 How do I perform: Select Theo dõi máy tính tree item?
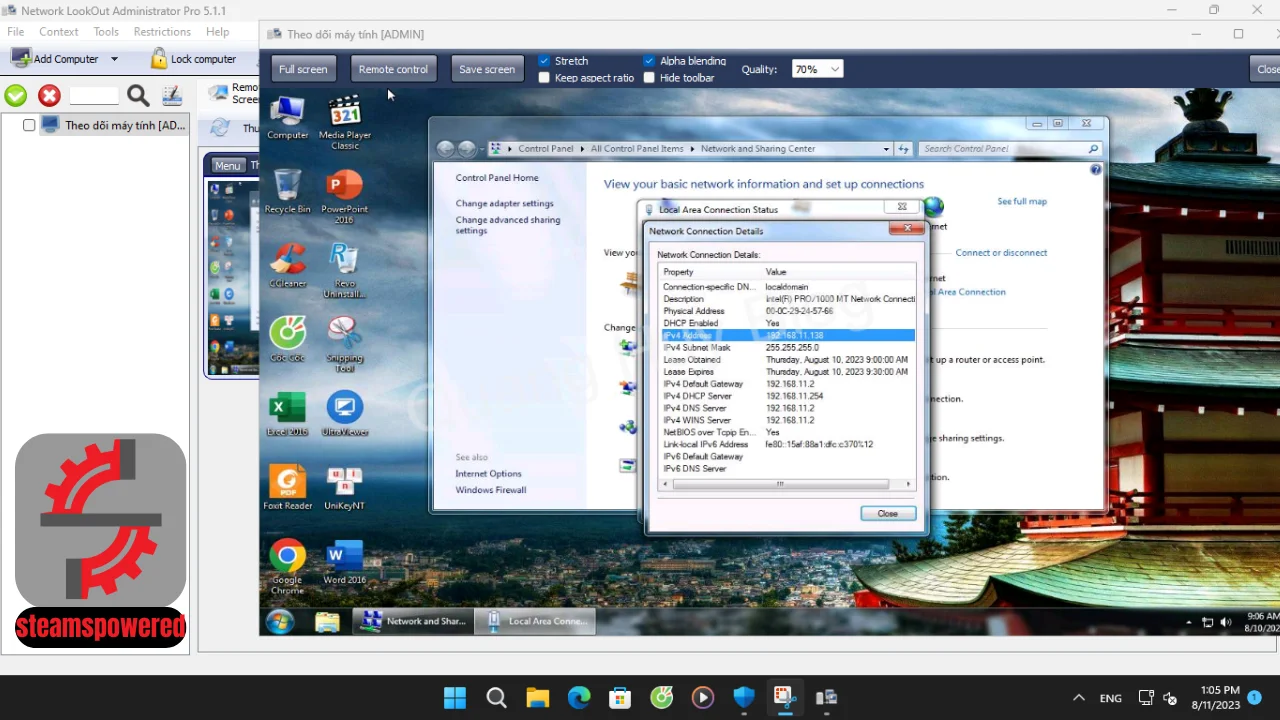125,125
